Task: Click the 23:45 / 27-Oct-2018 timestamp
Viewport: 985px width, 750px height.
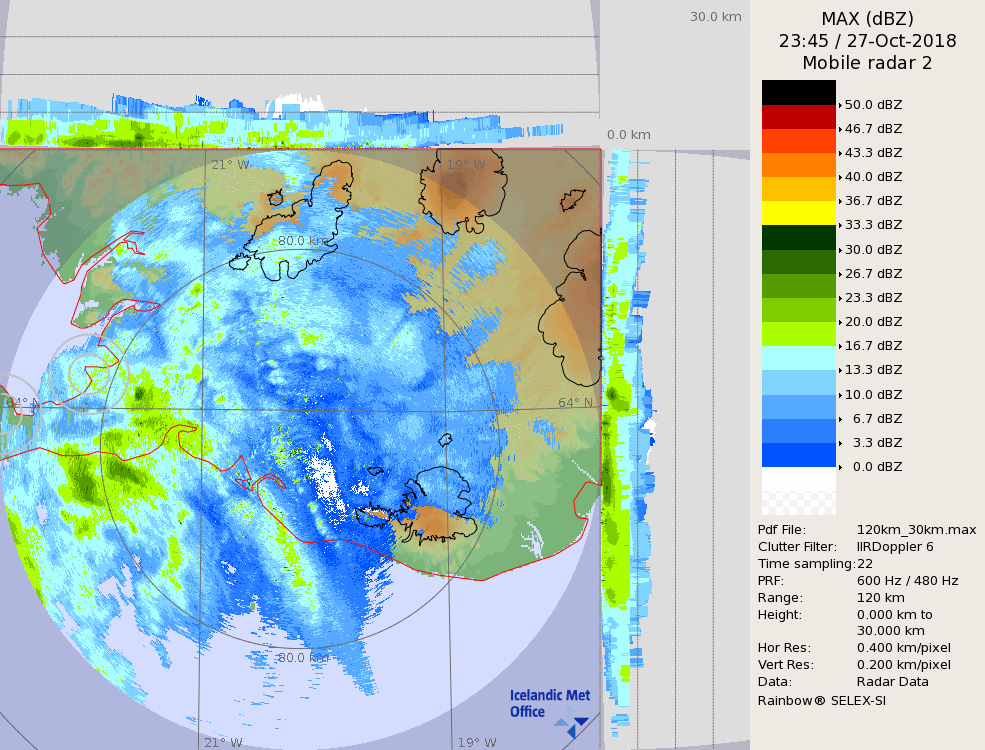Action: tap(867, 41)
